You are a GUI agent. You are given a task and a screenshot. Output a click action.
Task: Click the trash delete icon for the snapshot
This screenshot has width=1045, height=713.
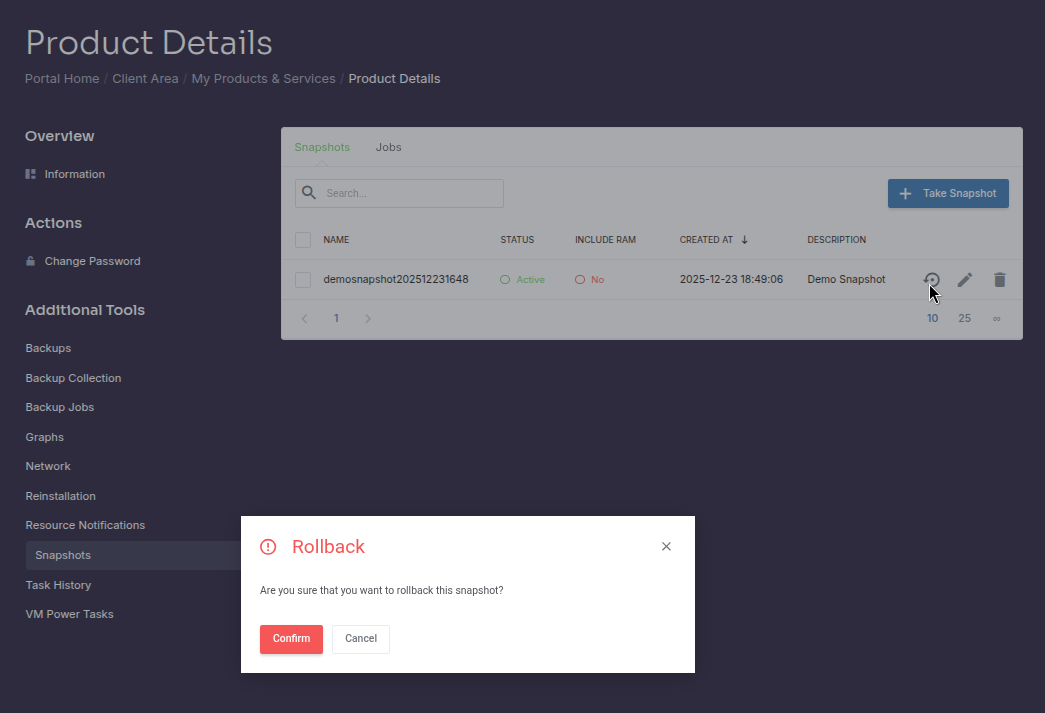tap(999, 280)
